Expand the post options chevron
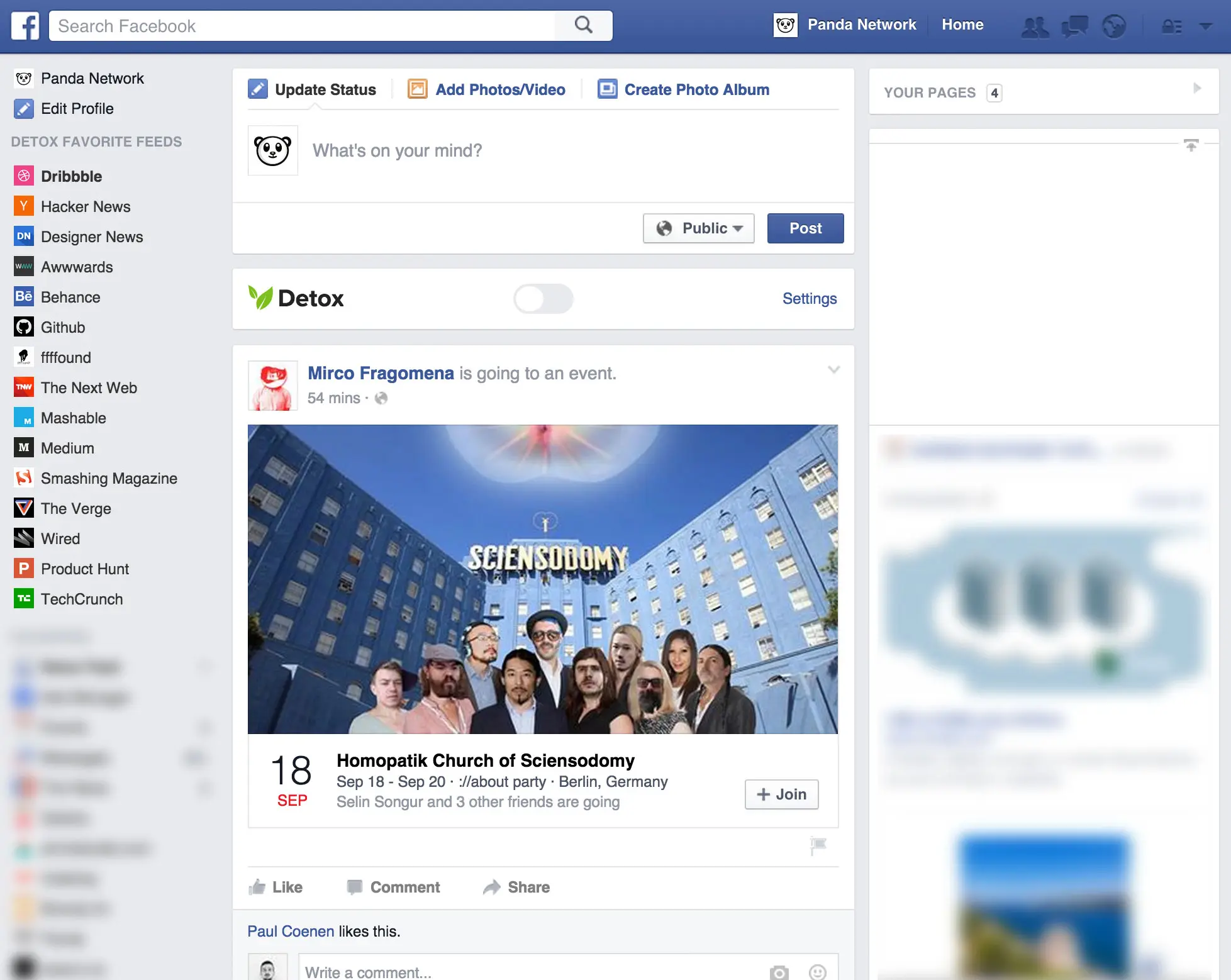The height and width of the screenshot is (980, 1231). coord(833,370)
